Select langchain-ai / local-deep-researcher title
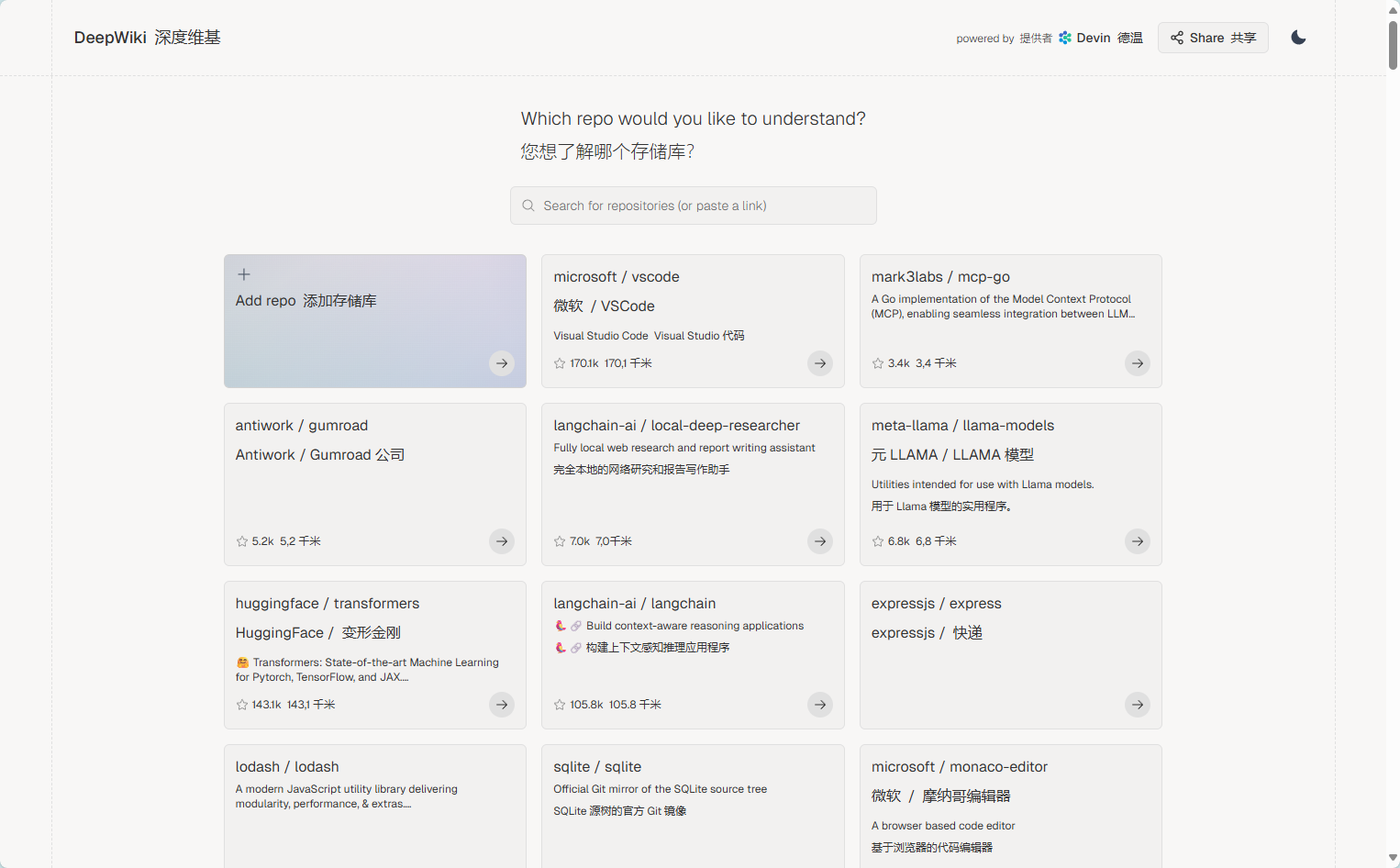This screenshot has height=868, width=1400. click(x=677, y=426)
